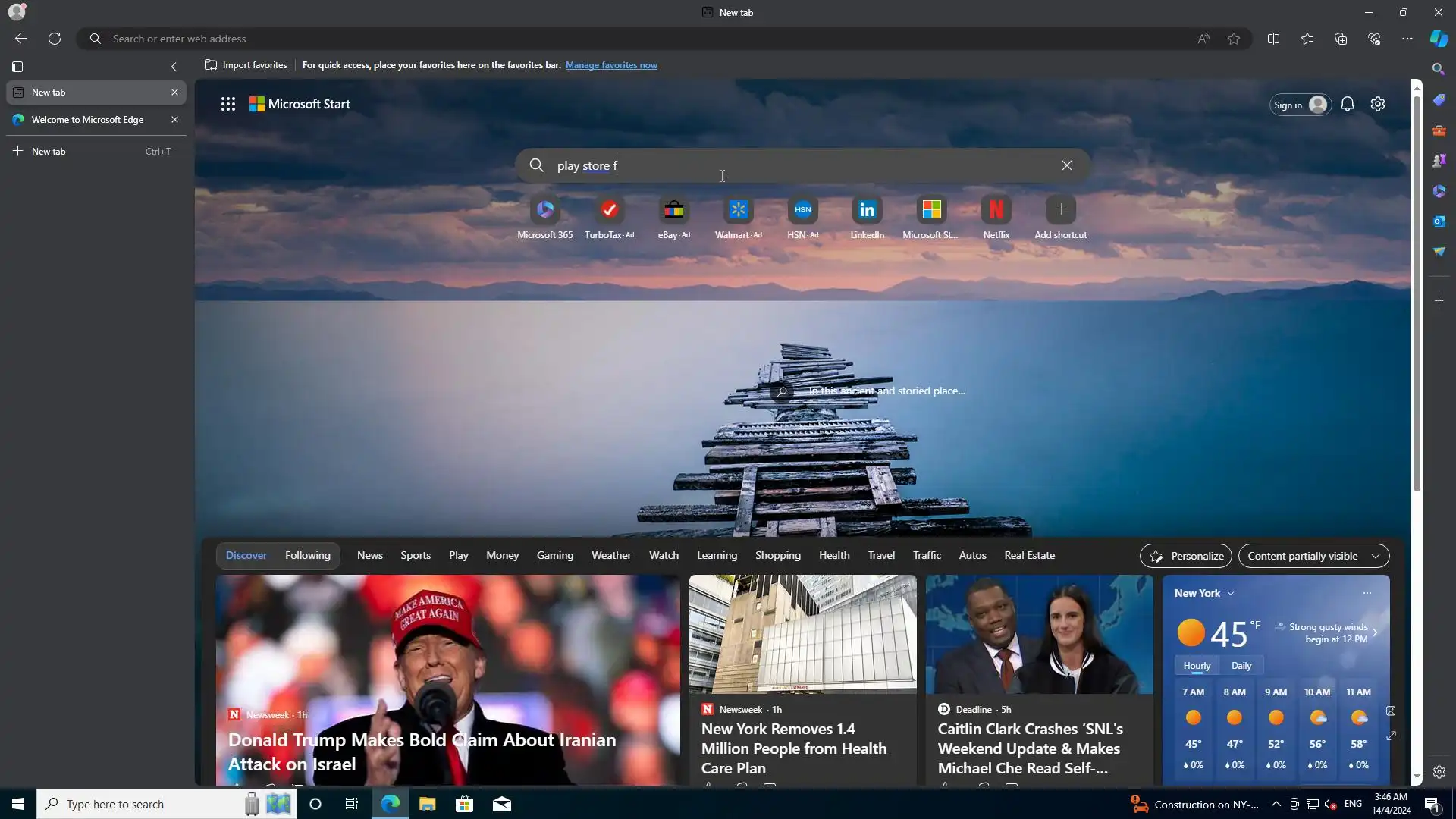
Task: Click the notifications bell icon
Action: coord(1347,105)
